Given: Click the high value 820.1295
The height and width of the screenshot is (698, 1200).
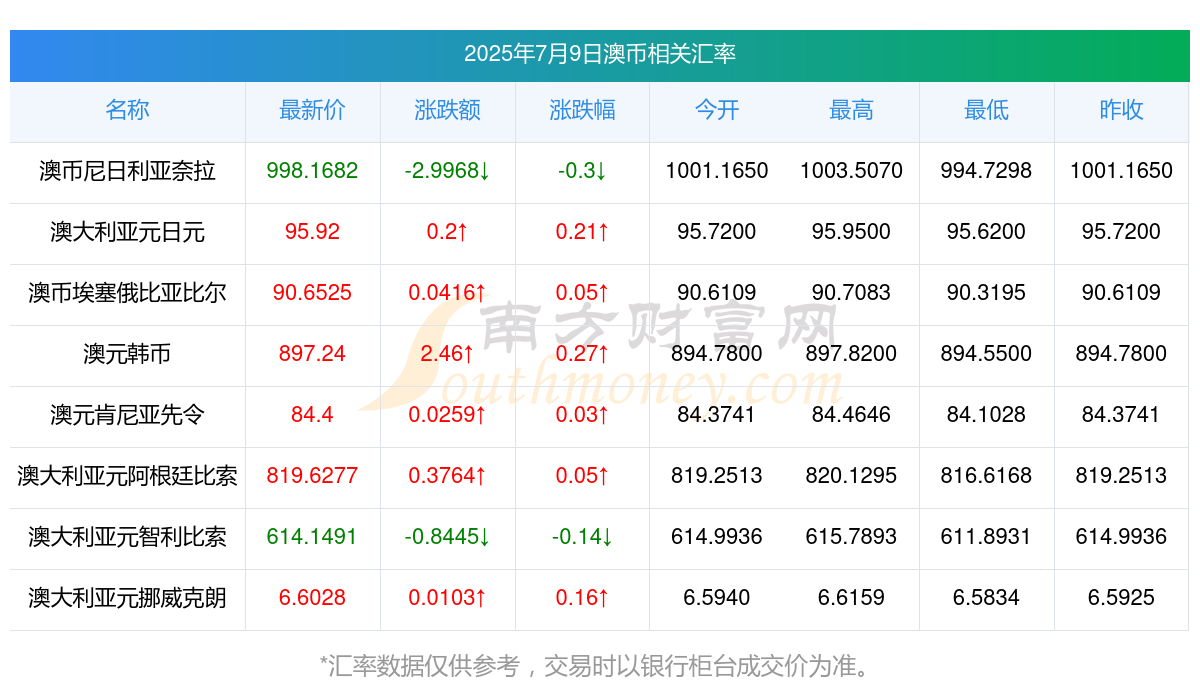Looking at the screenshot, I should (851, 476).
